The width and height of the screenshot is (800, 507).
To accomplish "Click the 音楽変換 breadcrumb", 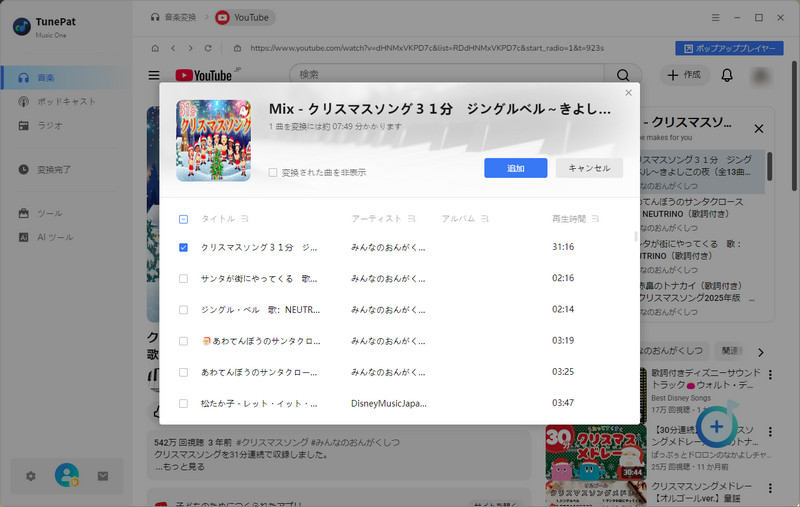I will click(173, 17).
